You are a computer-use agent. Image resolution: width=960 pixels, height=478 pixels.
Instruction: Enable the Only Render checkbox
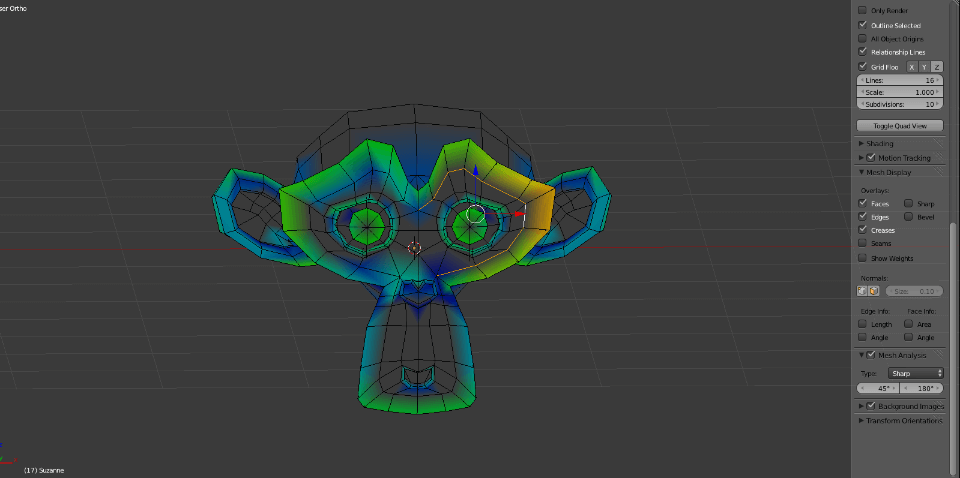(862, 10)
